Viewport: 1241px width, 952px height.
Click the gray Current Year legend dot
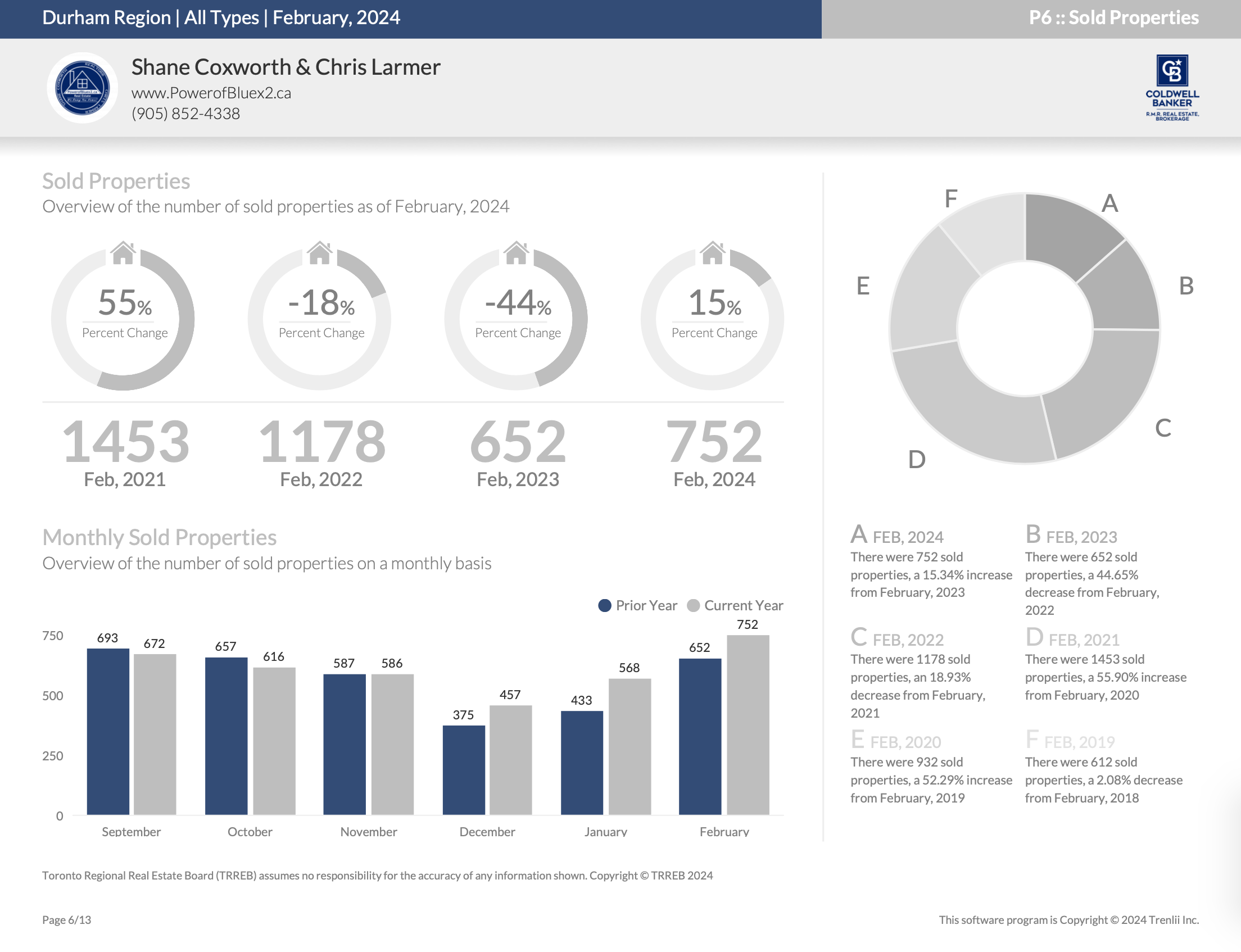point(693,605)
